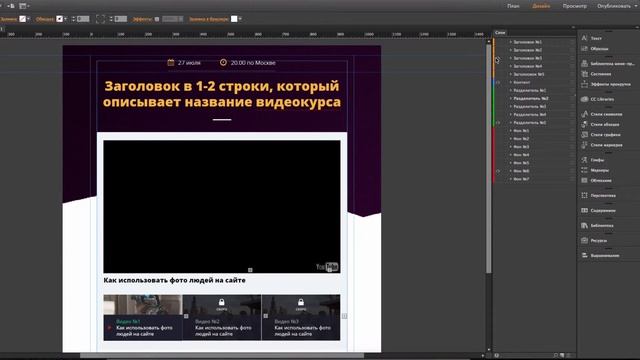
Task: Click the Эффекты label in the toolbar
Action: pos(142,19)
